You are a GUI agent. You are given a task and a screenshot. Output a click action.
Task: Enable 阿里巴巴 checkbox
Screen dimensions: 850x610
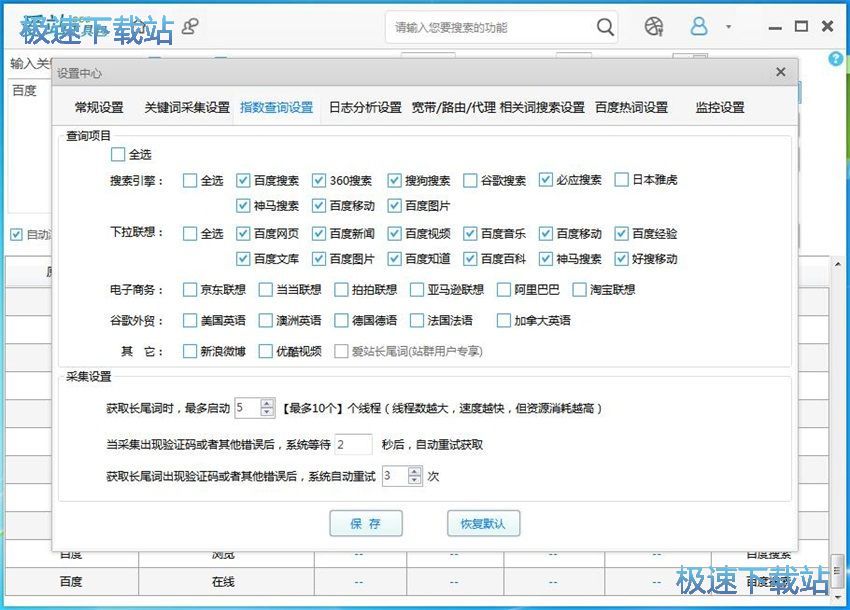(x=504, y=290)
